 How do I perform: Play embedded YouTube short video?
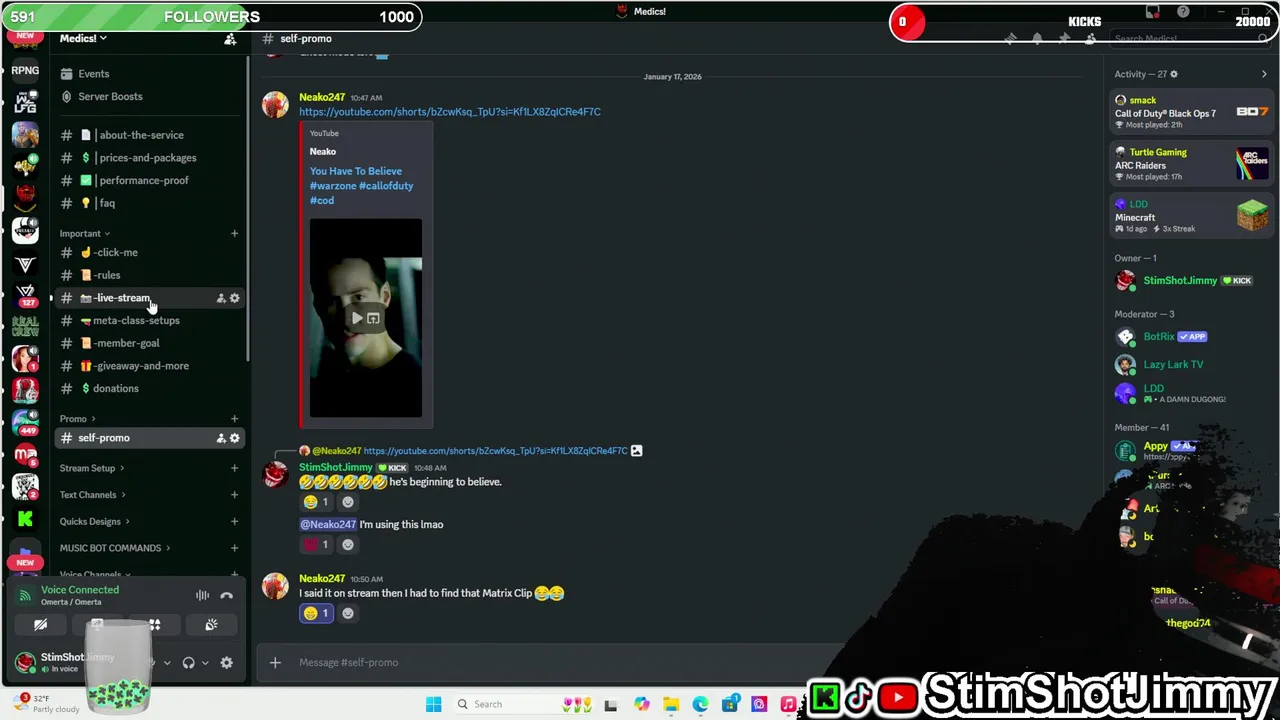(x=357, y=318)
